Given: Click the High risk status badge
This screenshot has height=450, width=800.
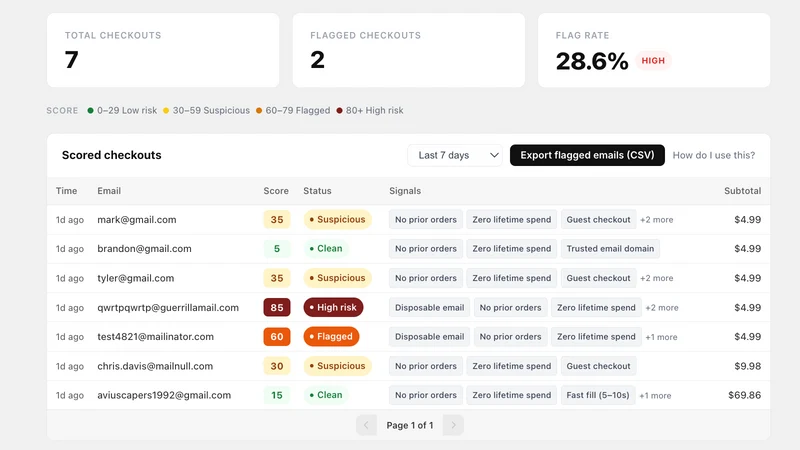Looking at the screenshot, I should pos(333,307).
